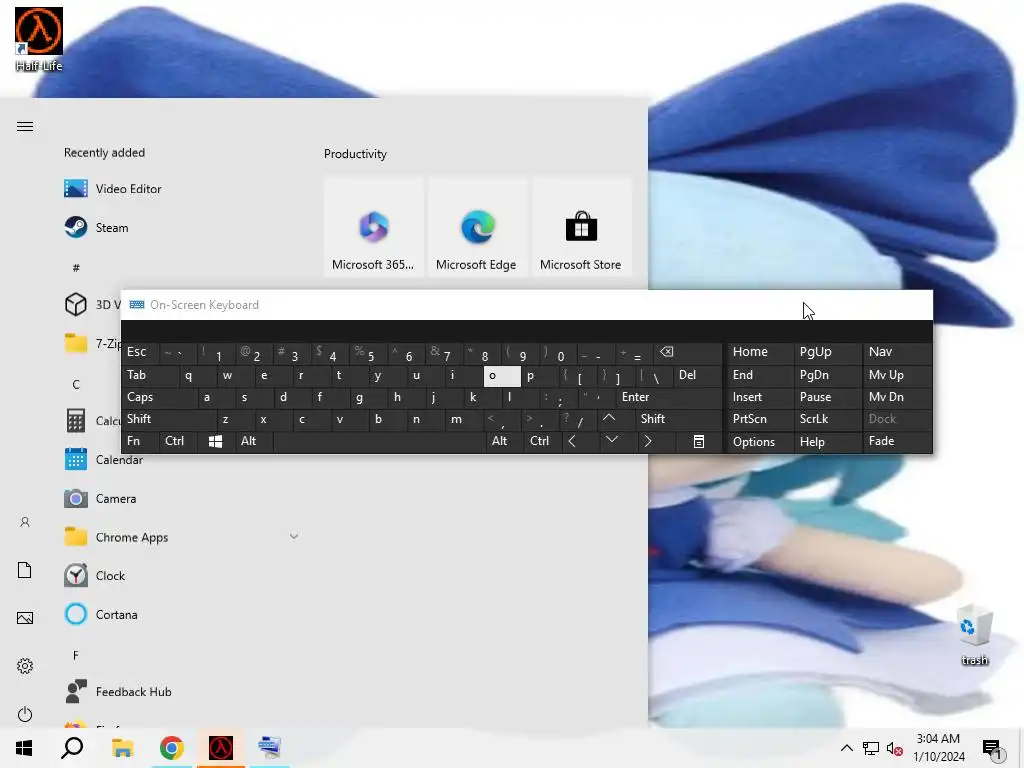Open the Half-Life desktop shortcut
Screen dimensions: 1024x768
pyautogui.click(x=39, y=39)
